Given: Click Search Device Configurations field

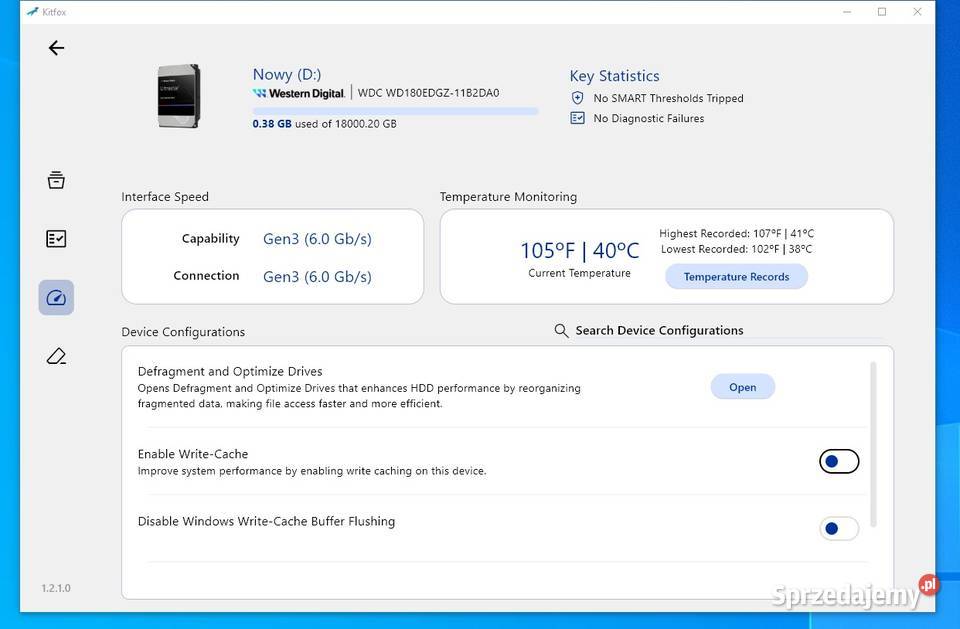Looking at the screenshot, I should click(718, 331).
